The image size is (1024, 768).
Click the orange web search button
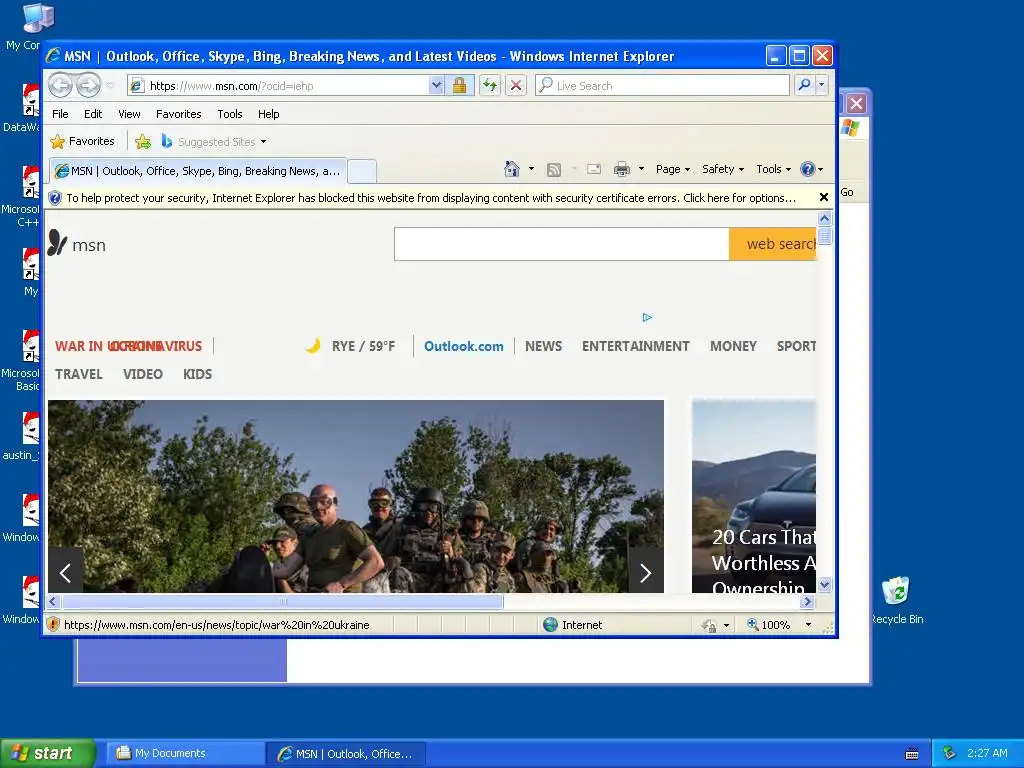pyautogui.click(x=773, y=244)
